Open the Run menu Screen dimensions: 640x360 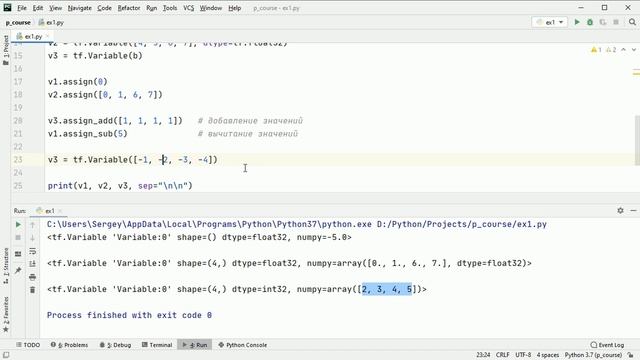(x=151, y=8)
